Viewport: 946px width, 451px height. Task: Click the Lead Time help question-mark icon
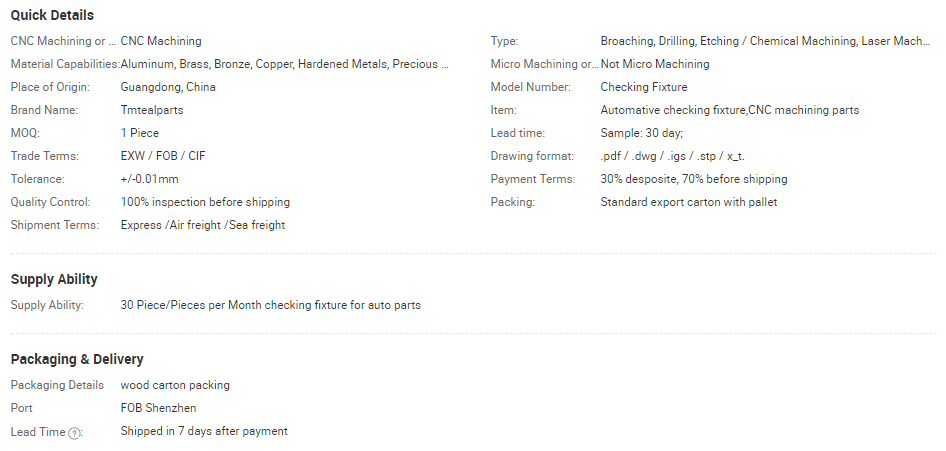(74, 433)
